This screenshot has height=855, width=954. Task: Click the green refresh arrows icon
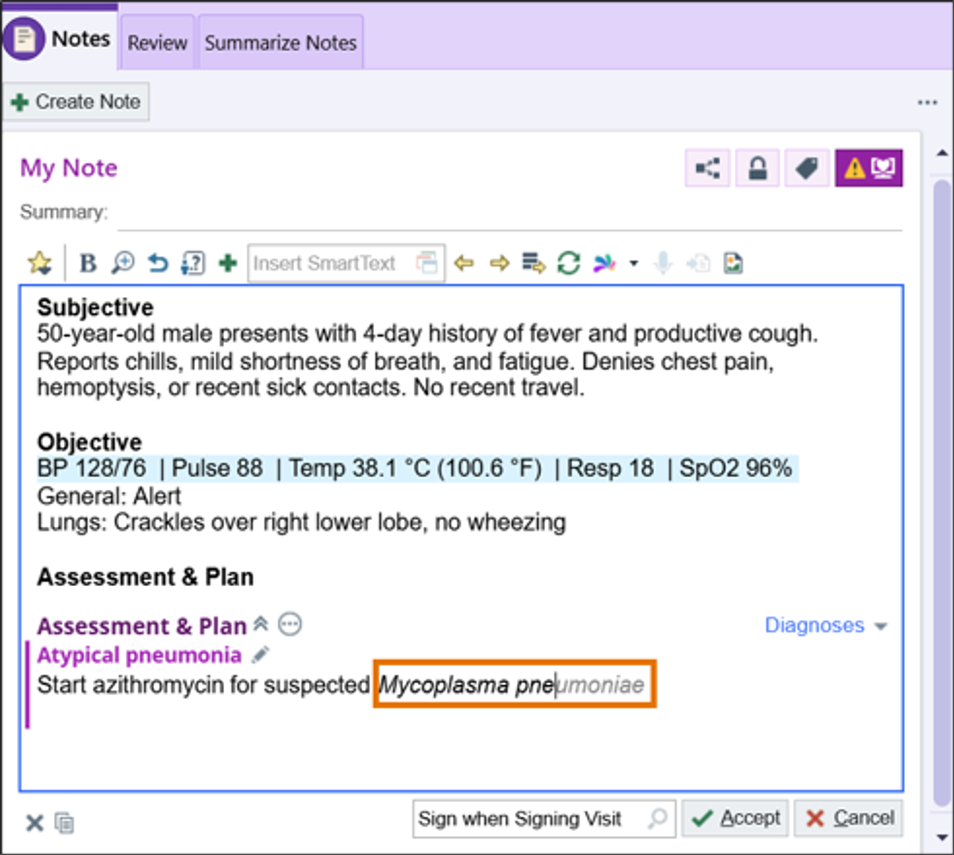point(568,263)
